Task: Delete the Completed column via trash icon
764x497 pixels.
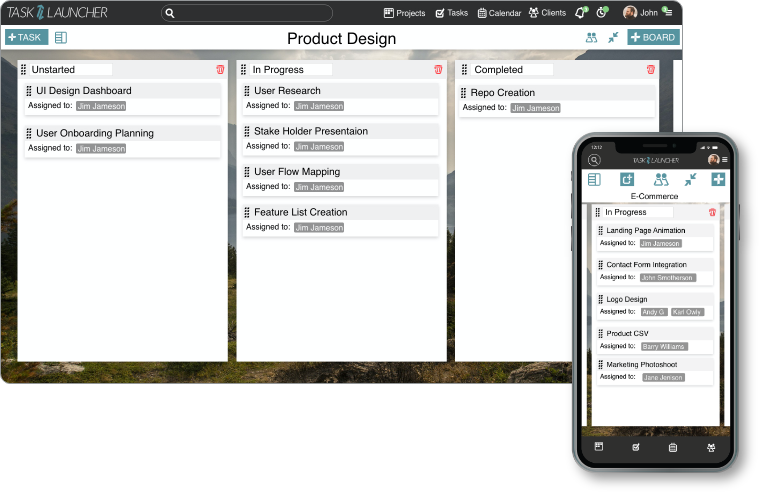Action: [x=650, y=70]
